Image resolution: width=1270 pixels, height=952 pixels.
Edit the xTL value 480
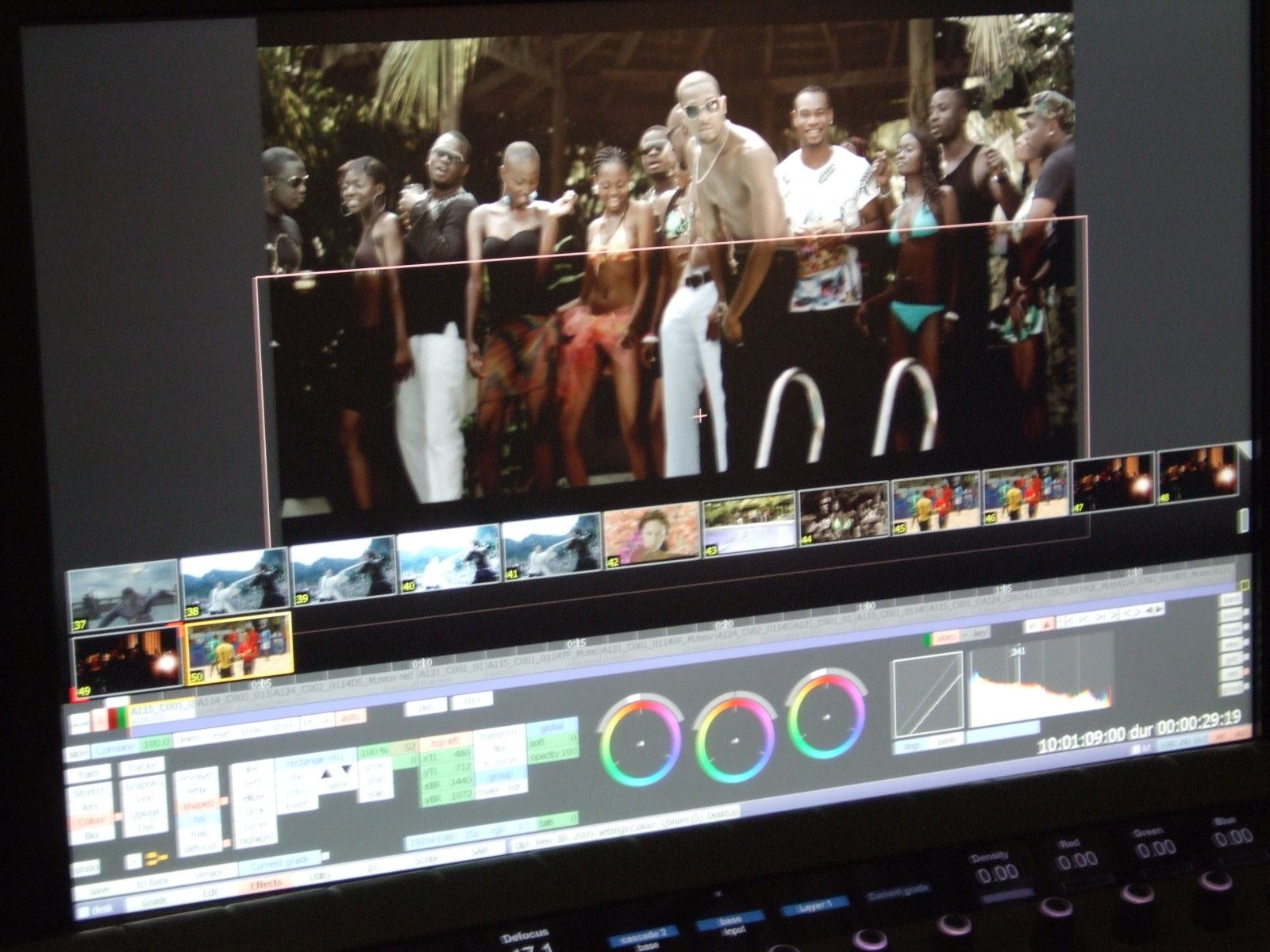click(x=446, y=755)
